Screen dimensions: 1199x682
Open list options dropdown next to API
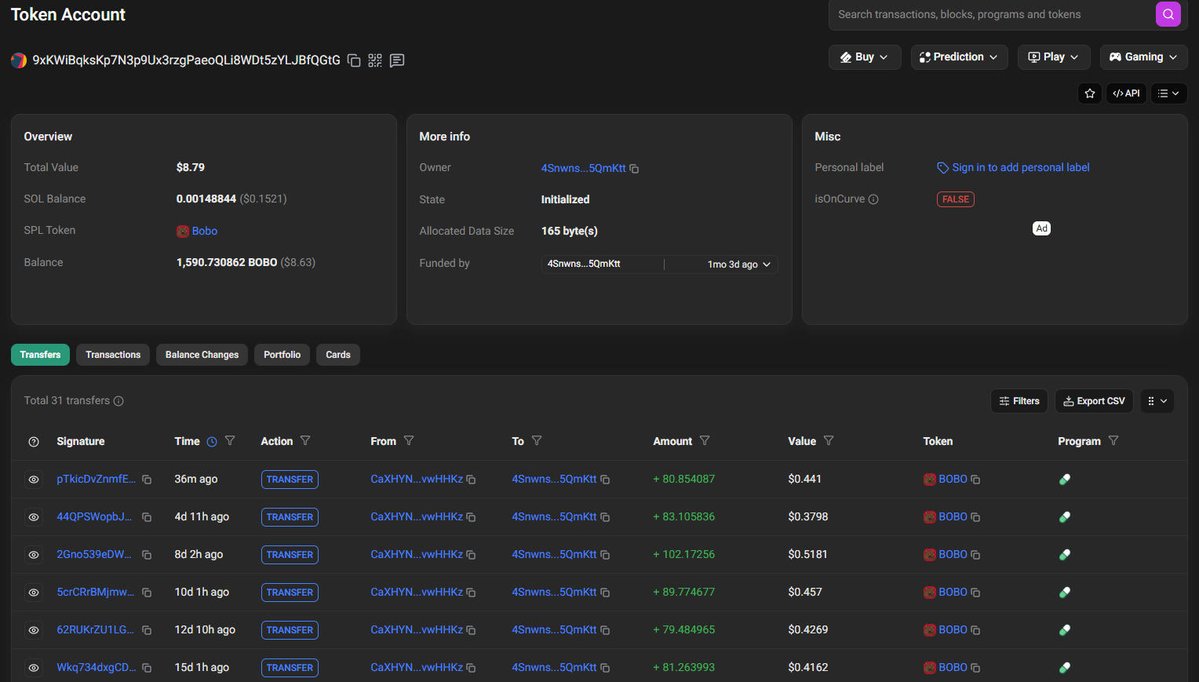(1168, 93)
